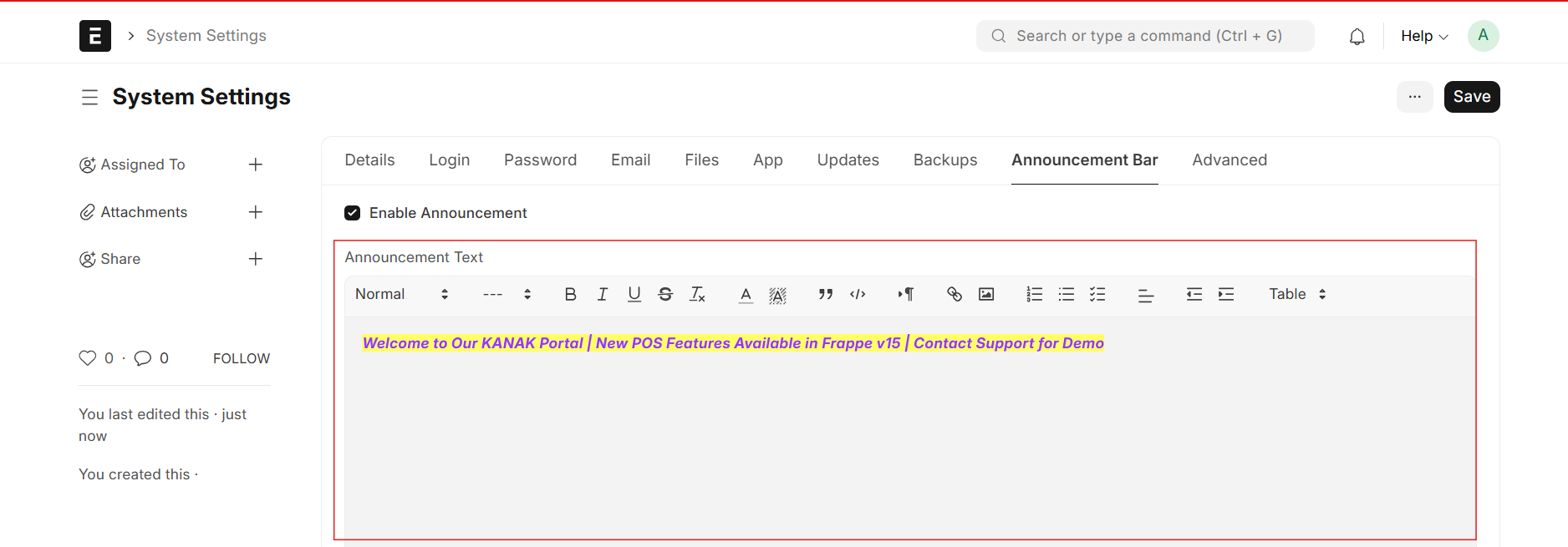The width and height of the screenshot is (1568, 547).
Task: Open the text alignment options
Action: point(1146,295)
